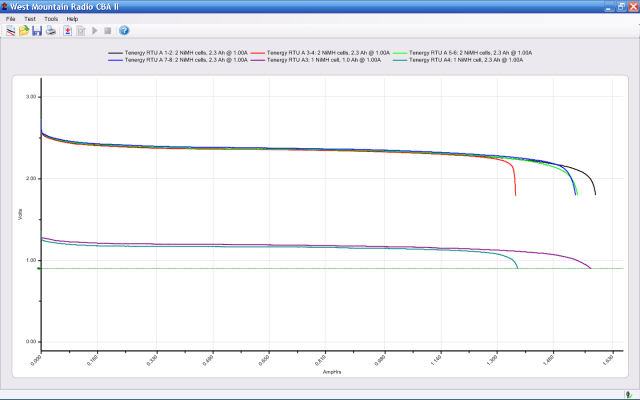The height and width of the screenshot is (400, 640).
Task: Click the purple line swatch for RTU A3
Action: click(x=258, y=60)
